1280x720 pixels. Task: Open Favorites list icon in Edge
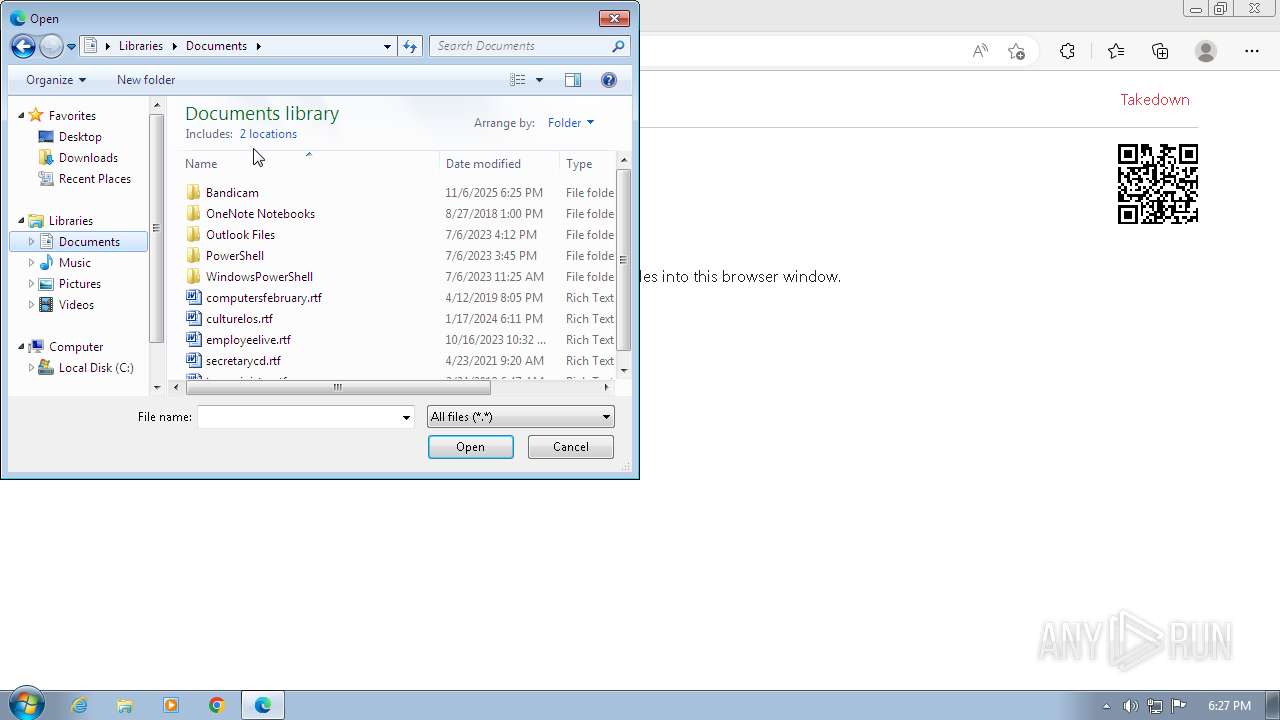pos(1116,52)
